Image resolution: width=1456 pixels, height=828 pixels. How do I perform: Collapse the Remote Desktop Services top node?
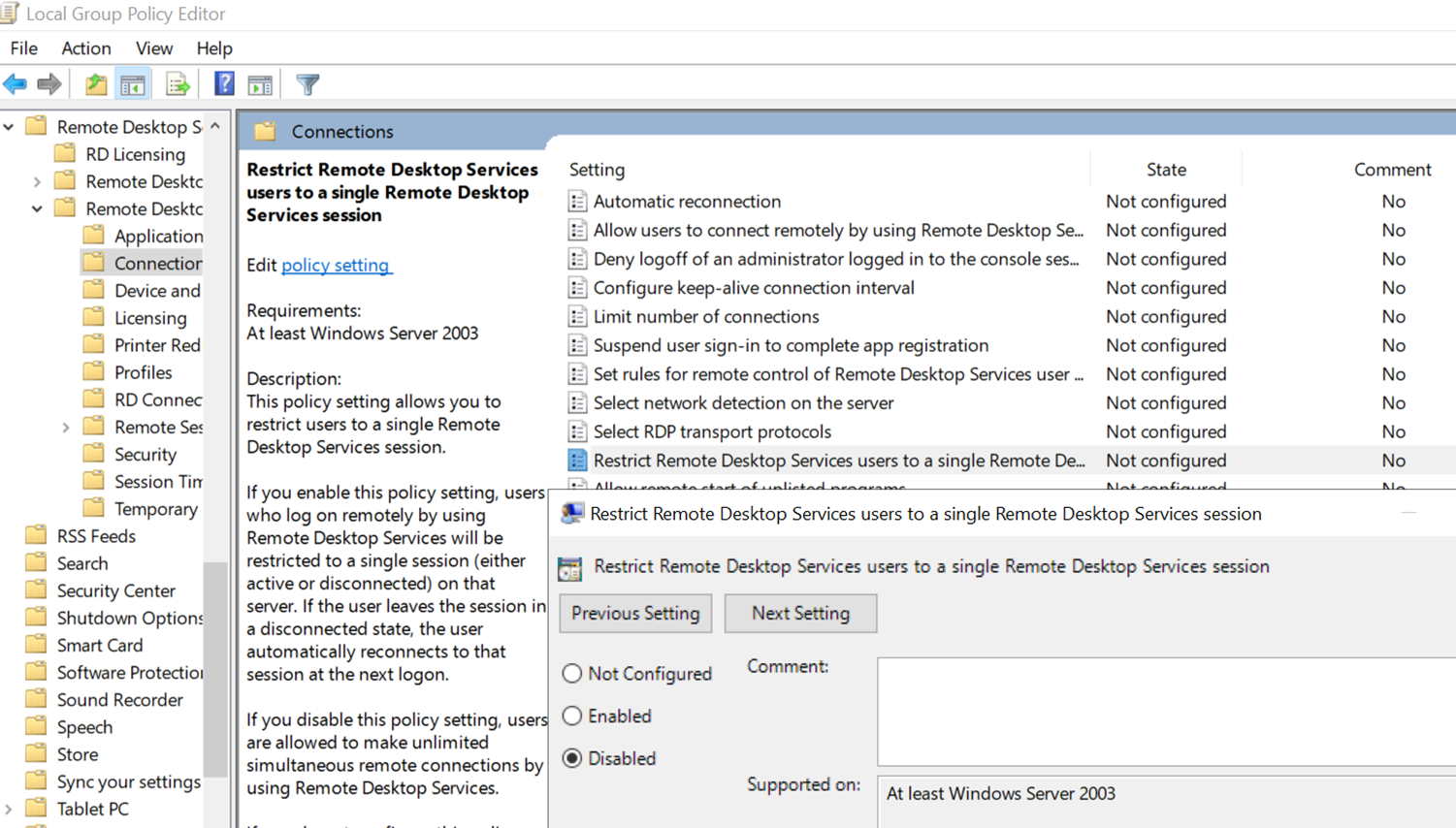(x=9, y=127)
